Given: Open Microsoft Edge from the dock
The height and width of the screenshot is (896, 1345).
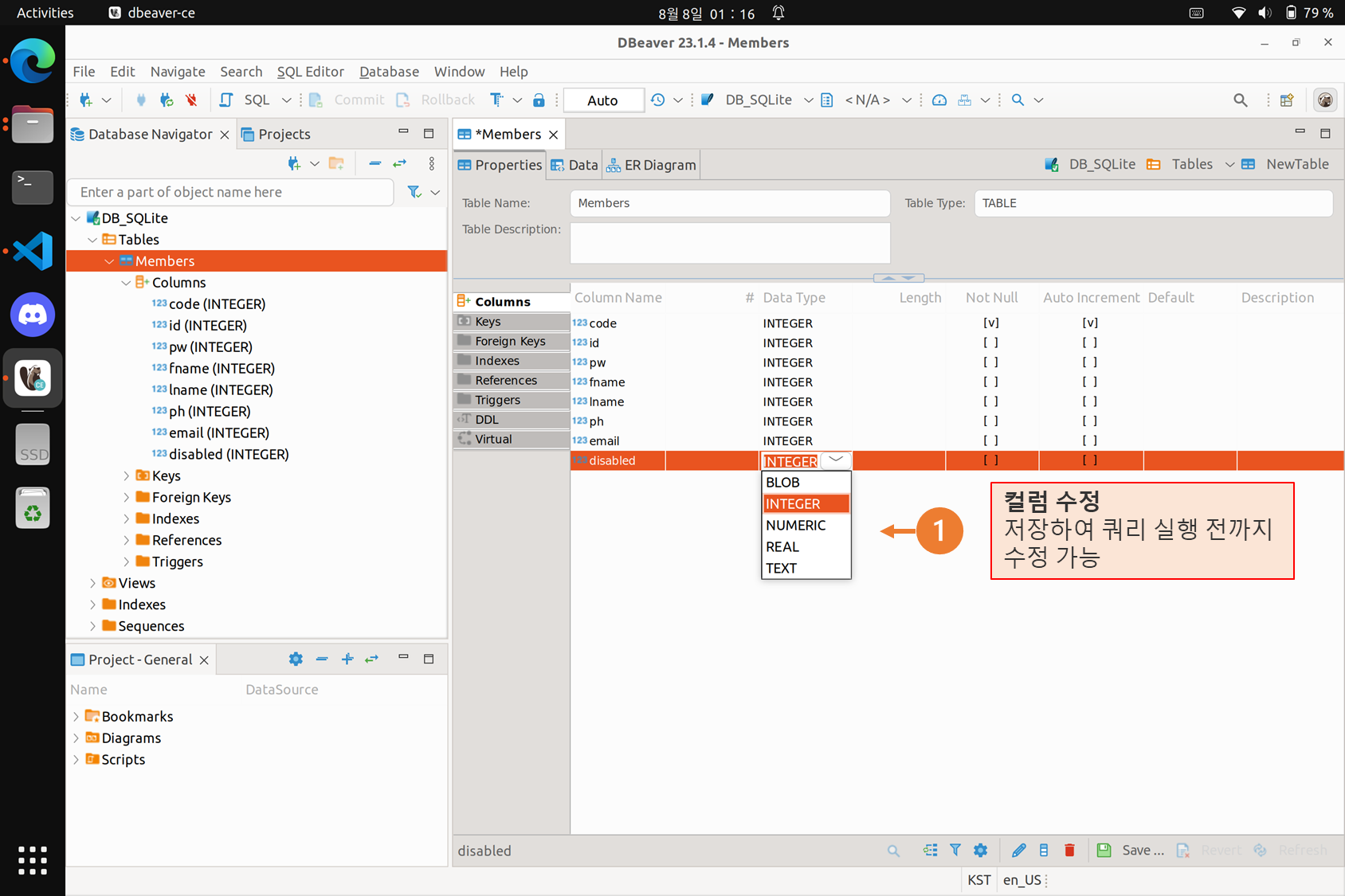Looking at the screenshot, I should point(33,61).
